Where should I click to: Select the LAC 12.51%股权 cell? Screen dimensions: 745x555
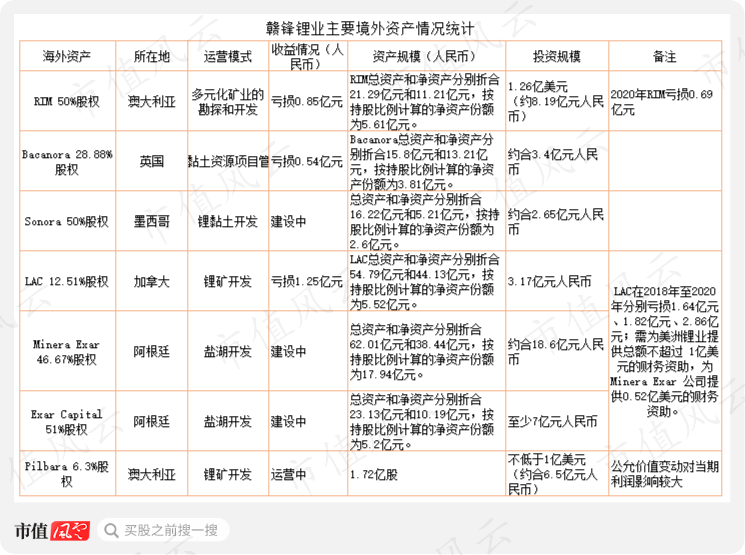point(67,281)
